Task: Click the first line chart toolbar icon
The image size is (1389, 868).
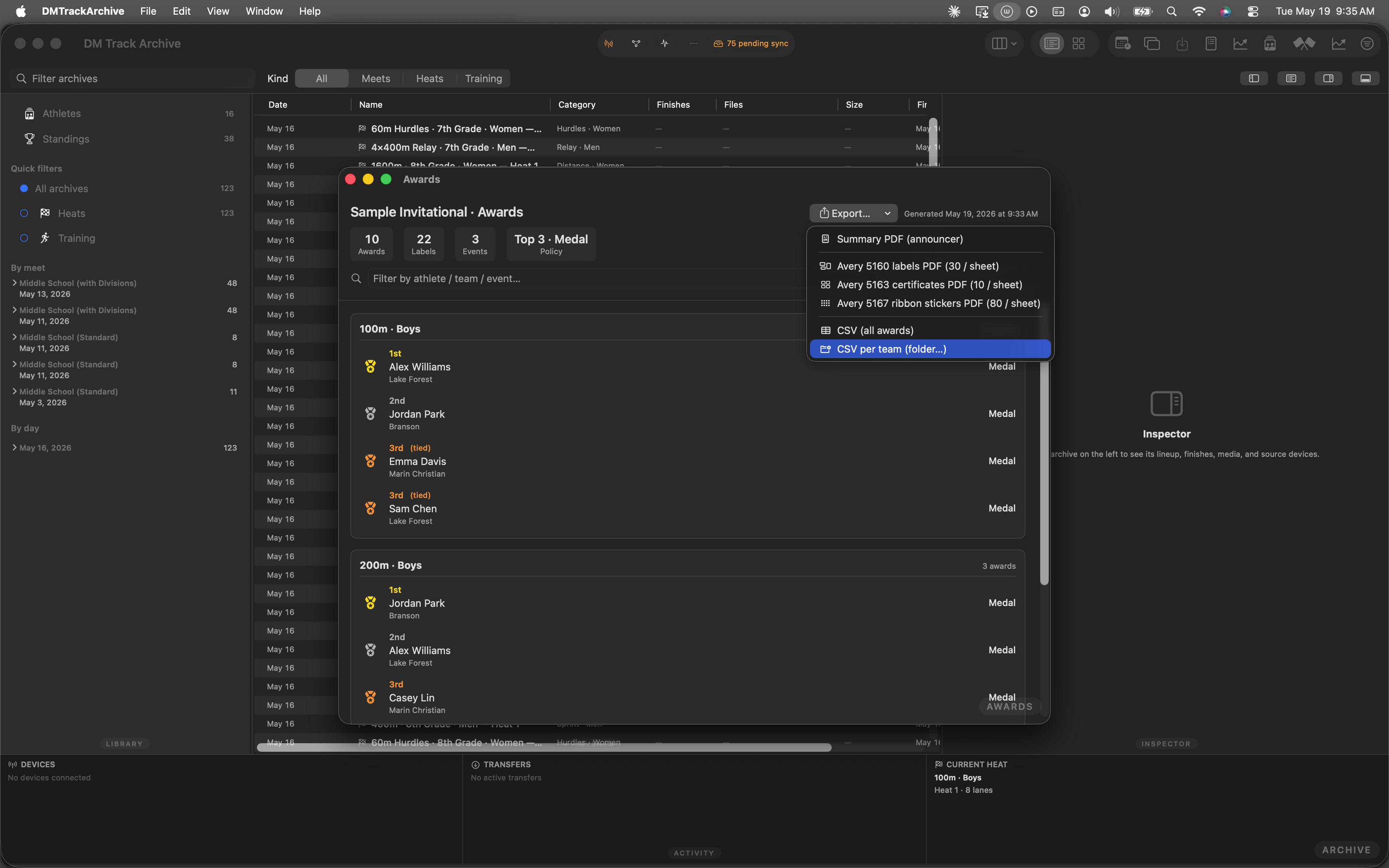Action: click(x=1240, y=44)
